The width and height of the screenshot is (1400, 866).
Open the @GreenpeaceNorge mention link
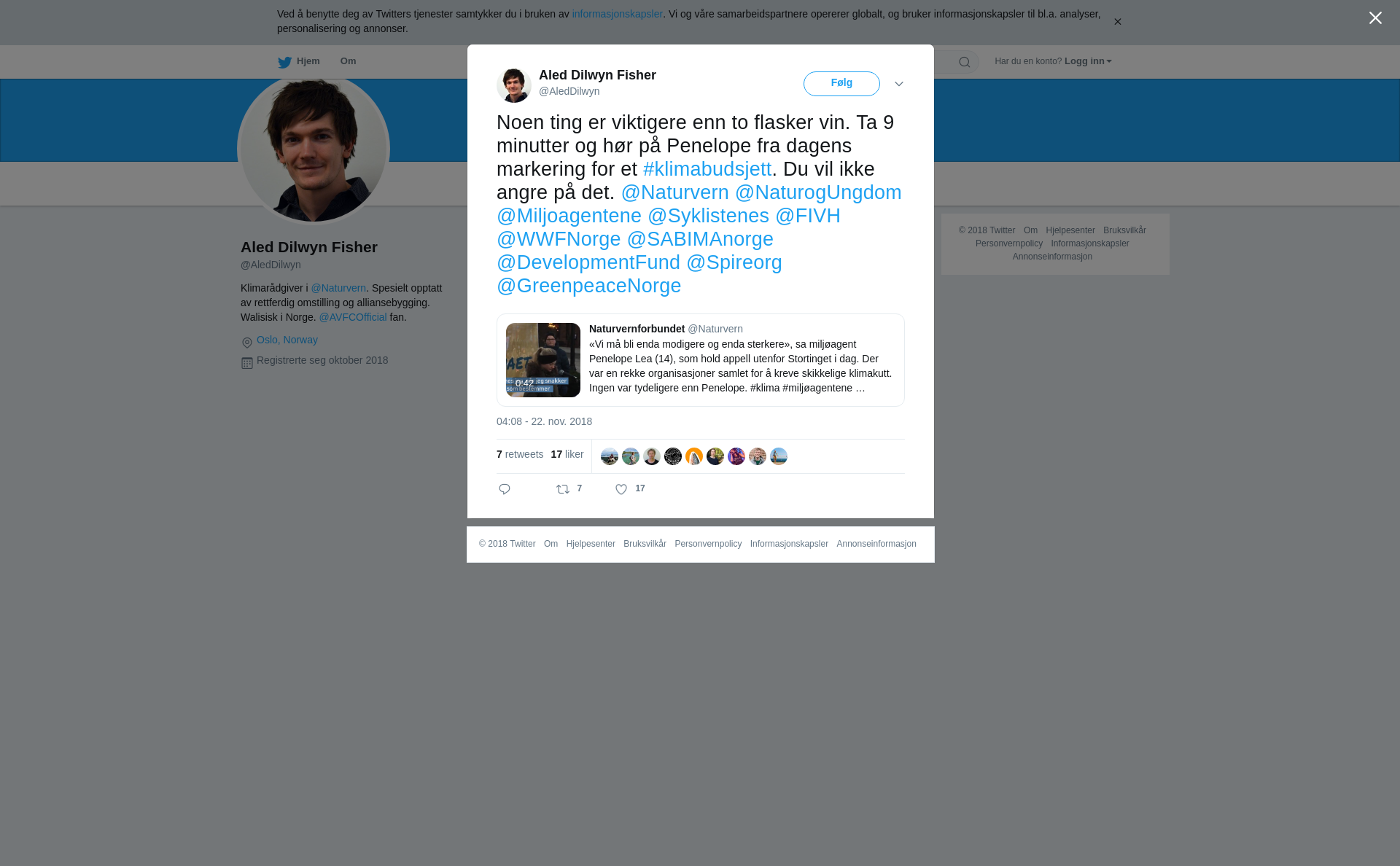(589, 286)
